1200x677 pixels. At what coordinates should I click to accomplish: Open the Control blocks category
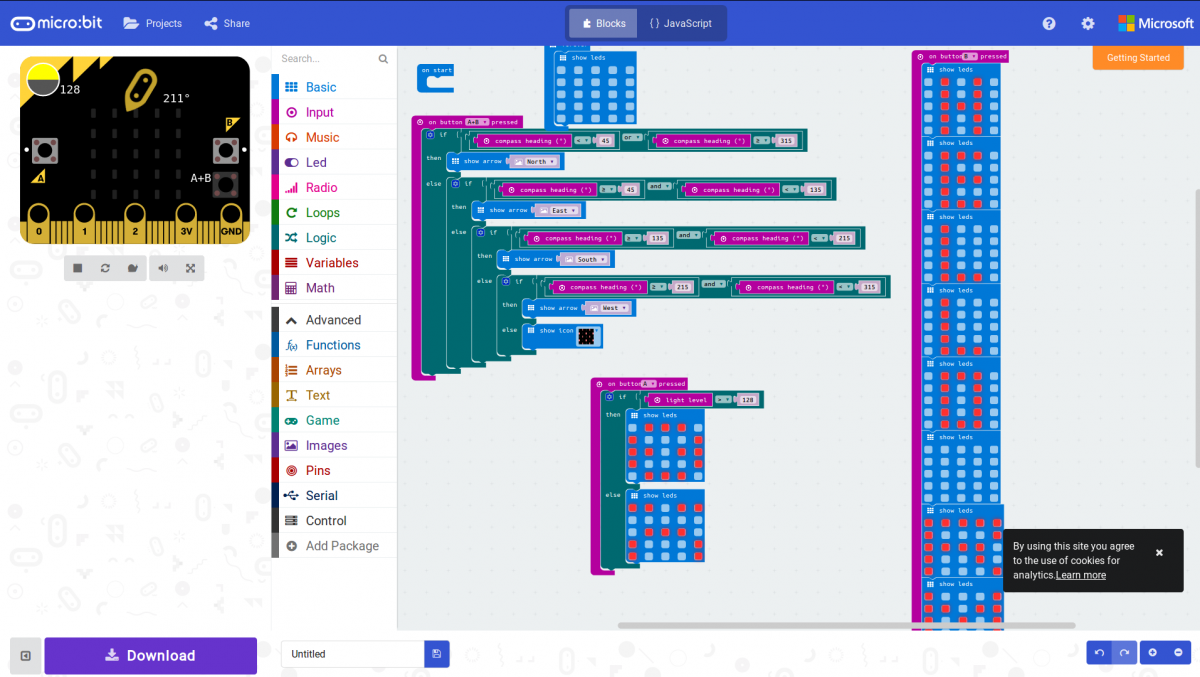(x=334, y=520)
